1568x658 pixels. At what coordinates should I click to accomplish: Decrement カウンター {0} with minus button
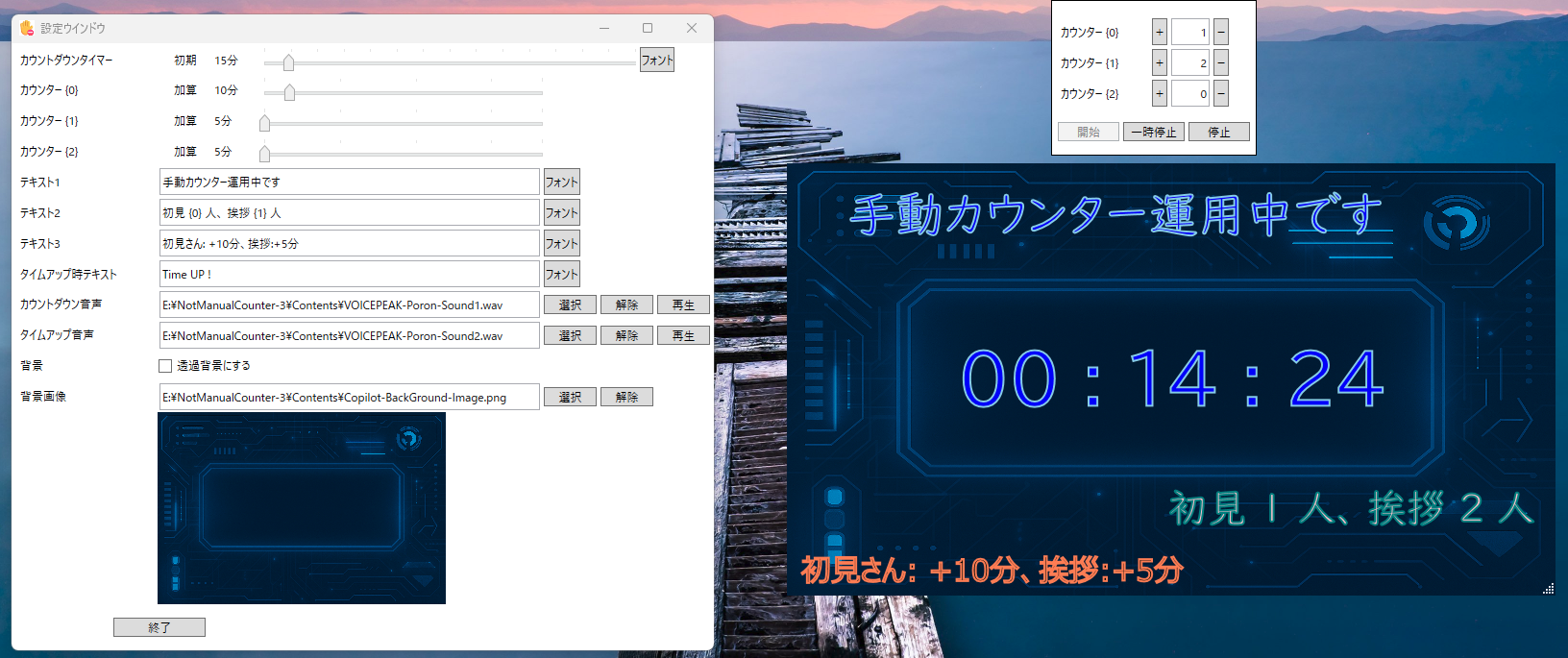pos(1220,33)
